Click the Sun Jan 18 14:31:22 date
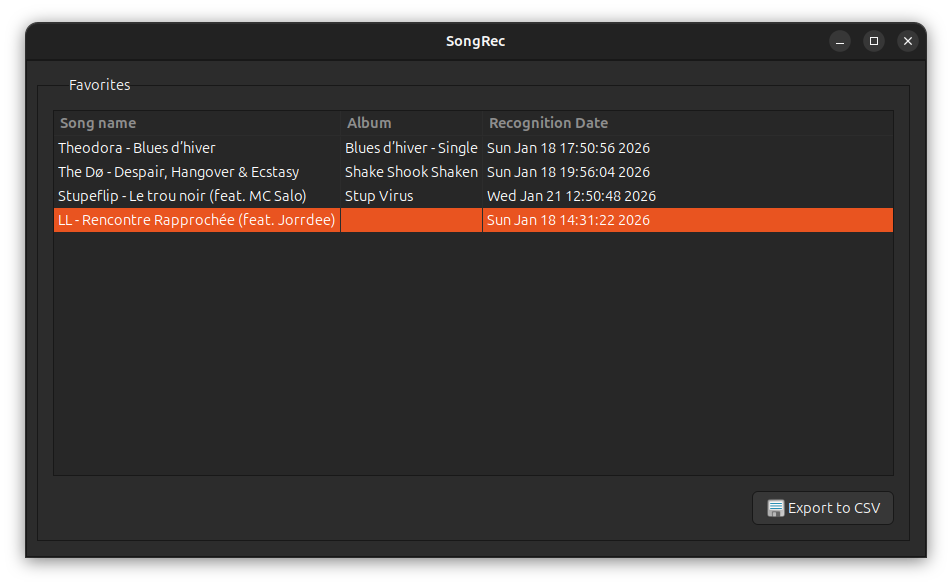The width and height of the screenshot is (952, 586). [568, 220]
